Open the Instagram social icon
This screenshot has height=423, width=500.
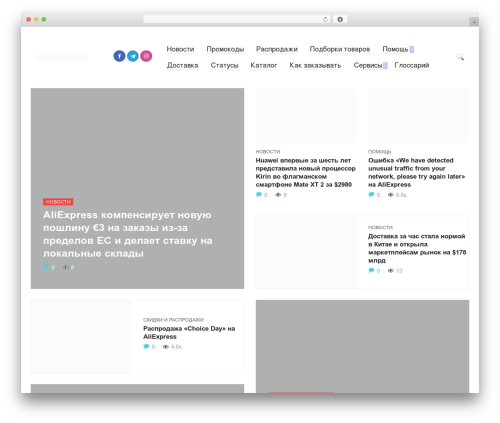point(146,56)
